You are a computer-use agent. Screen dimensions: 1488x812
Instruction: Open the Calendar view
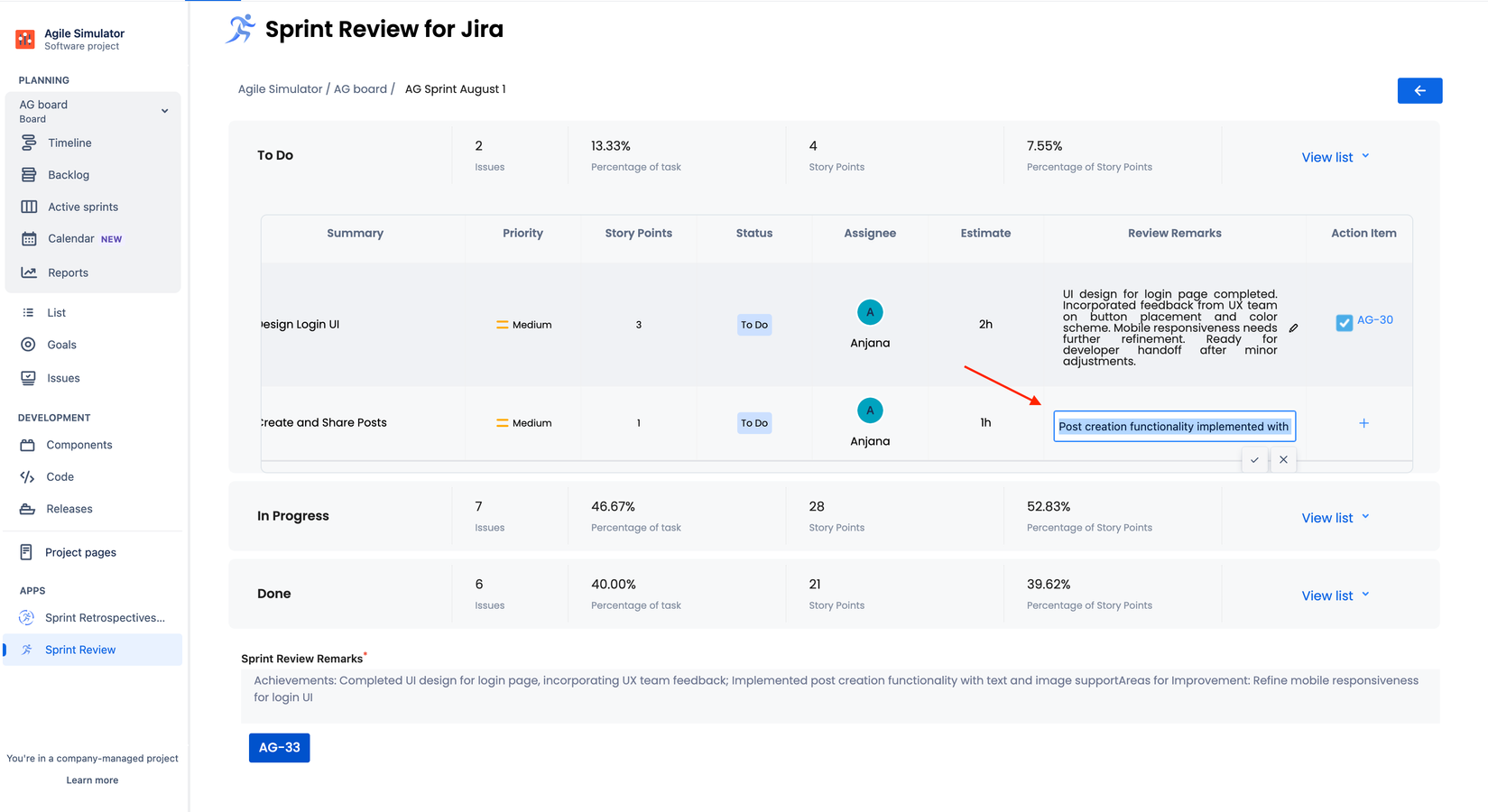point(71,238)
